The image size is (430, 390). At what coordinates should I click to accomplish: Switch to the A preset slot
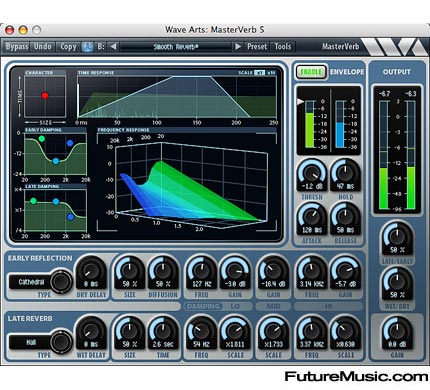pyautogui.click(x=87, y=47)
